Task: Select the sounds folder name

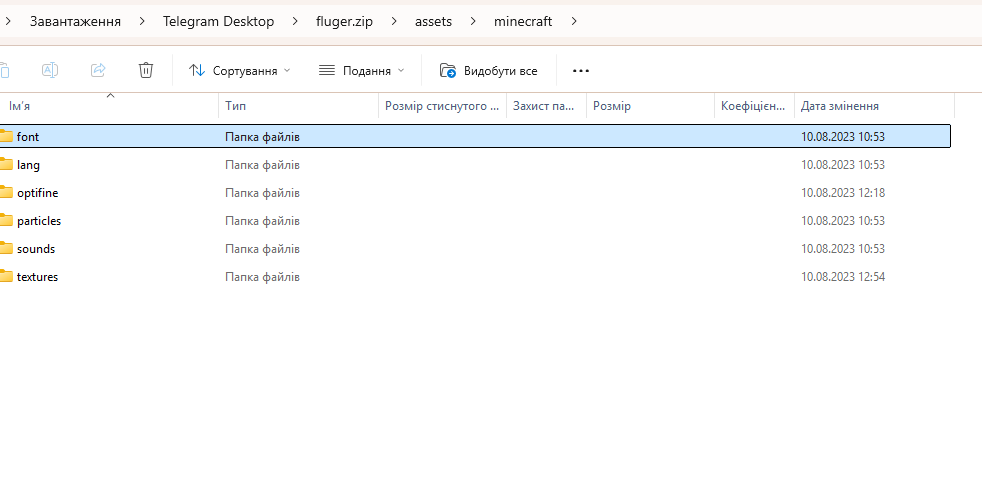Action: (x=36, y=249)
